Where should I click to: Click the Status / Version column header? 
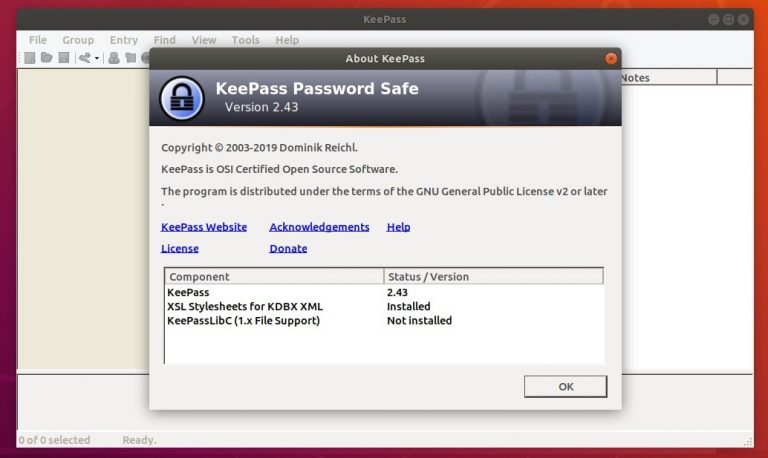[493, 276]
